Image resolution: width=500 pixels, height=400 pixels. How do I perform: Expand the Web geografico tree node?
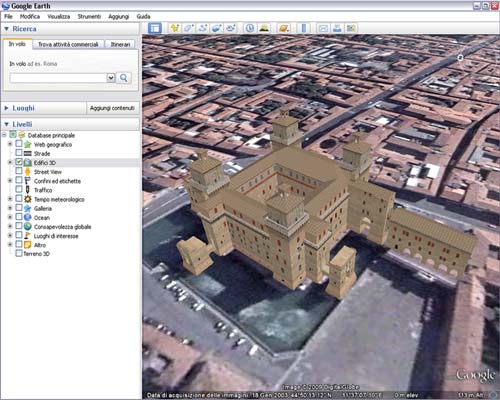pos(10,144)
